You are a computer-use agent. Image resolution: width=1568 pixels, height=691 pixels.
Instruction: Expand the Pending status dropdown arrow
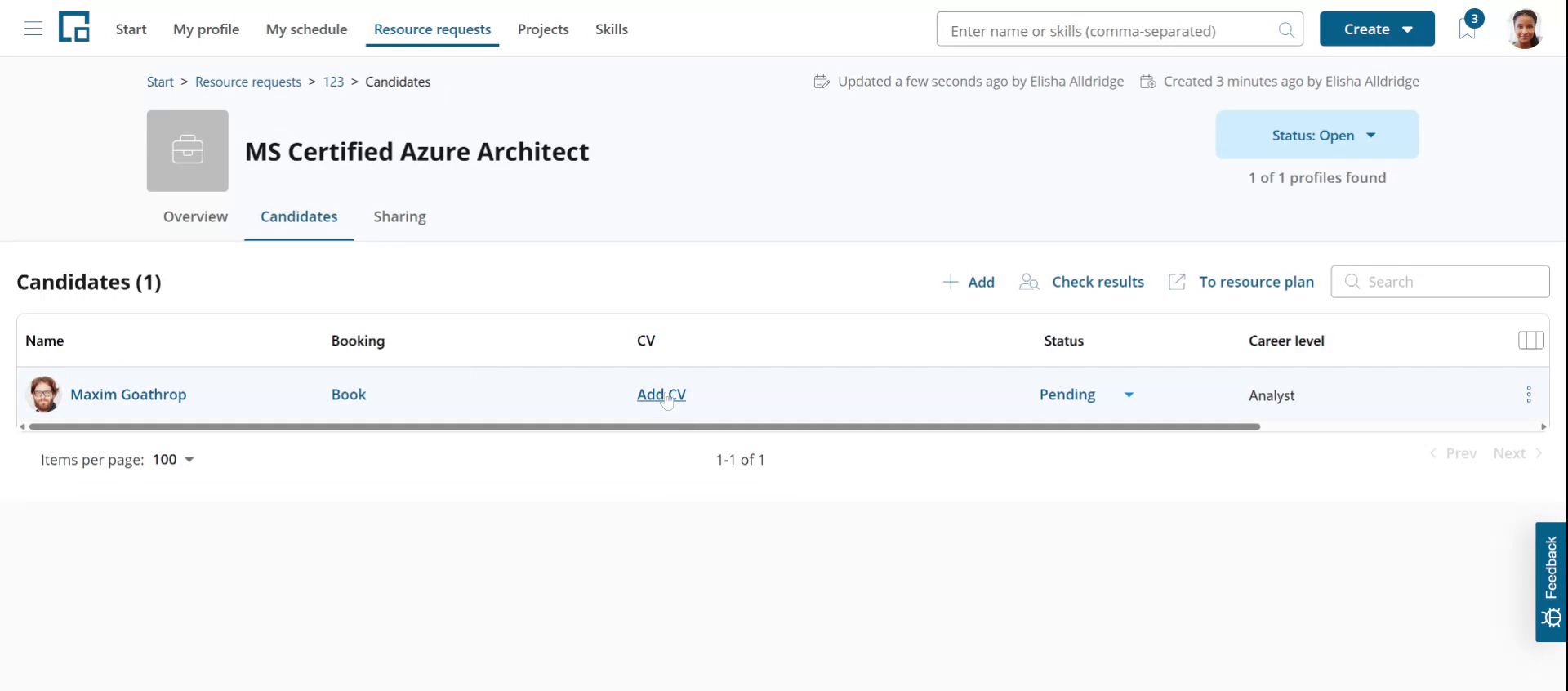1129,395
